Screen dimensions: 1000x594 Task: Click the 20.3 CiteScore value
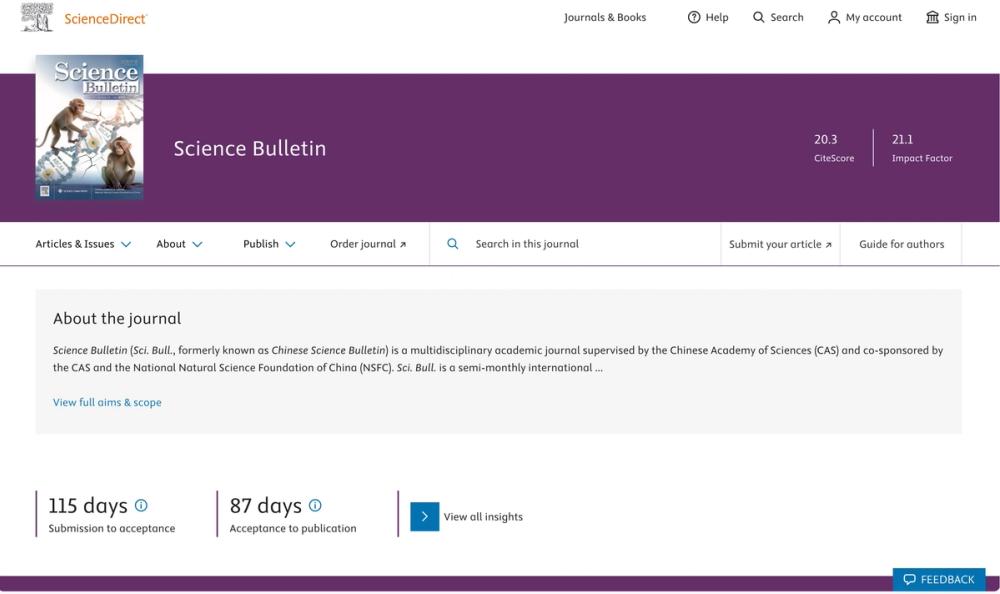point(825,139)
